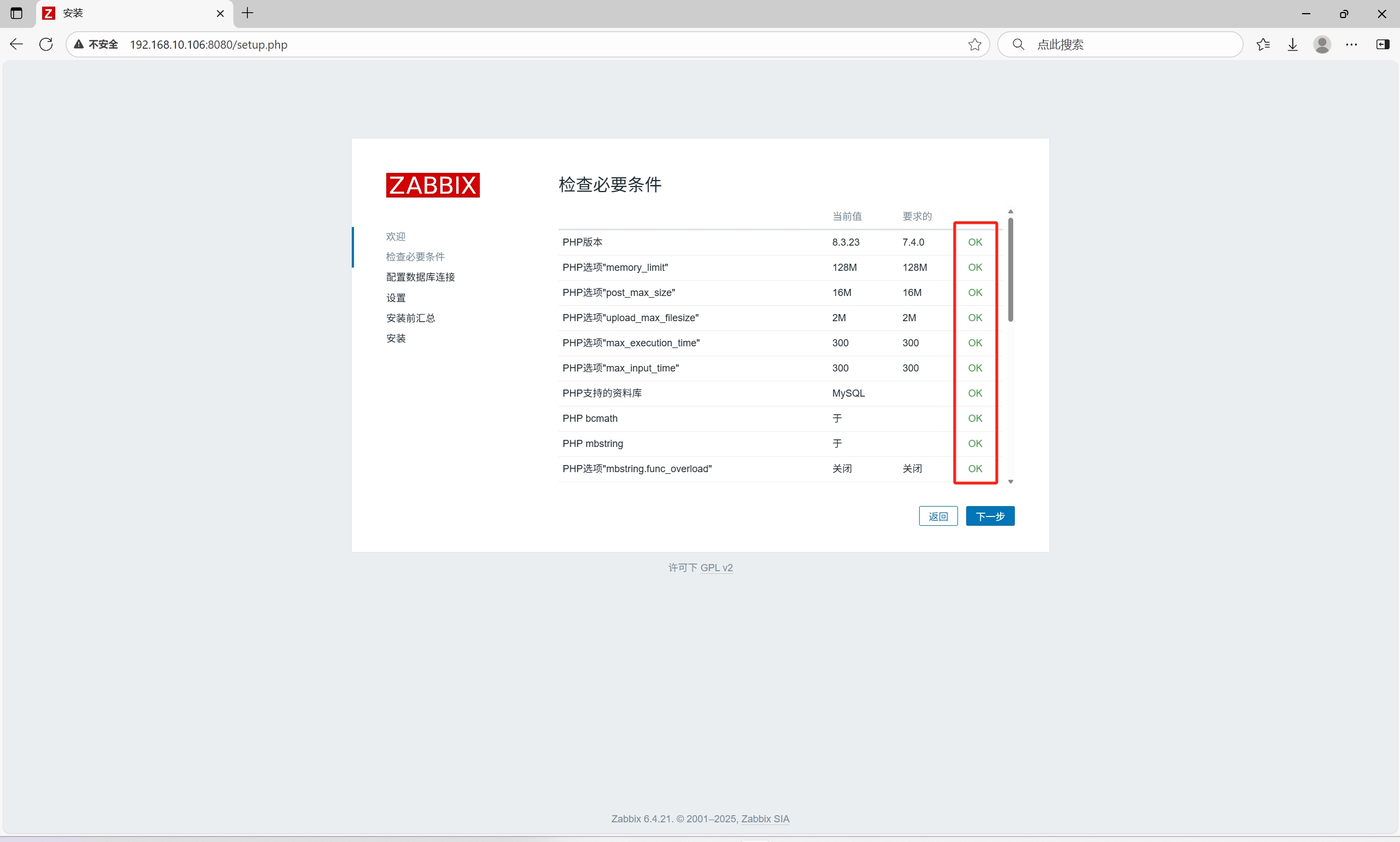Screen dimensions: 1400x842
Task: Click the PHP mbstring row label
Action: tap(592, 443)
